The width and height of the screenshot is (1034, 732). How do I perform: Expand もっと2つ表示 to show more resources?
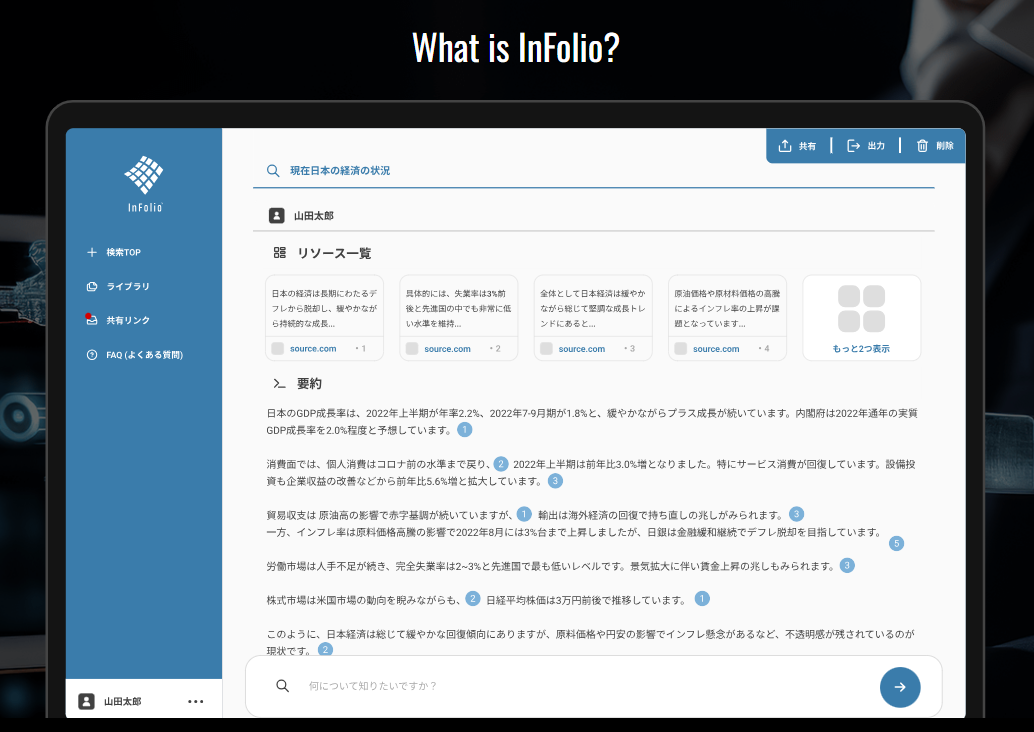tap(861, 349)
